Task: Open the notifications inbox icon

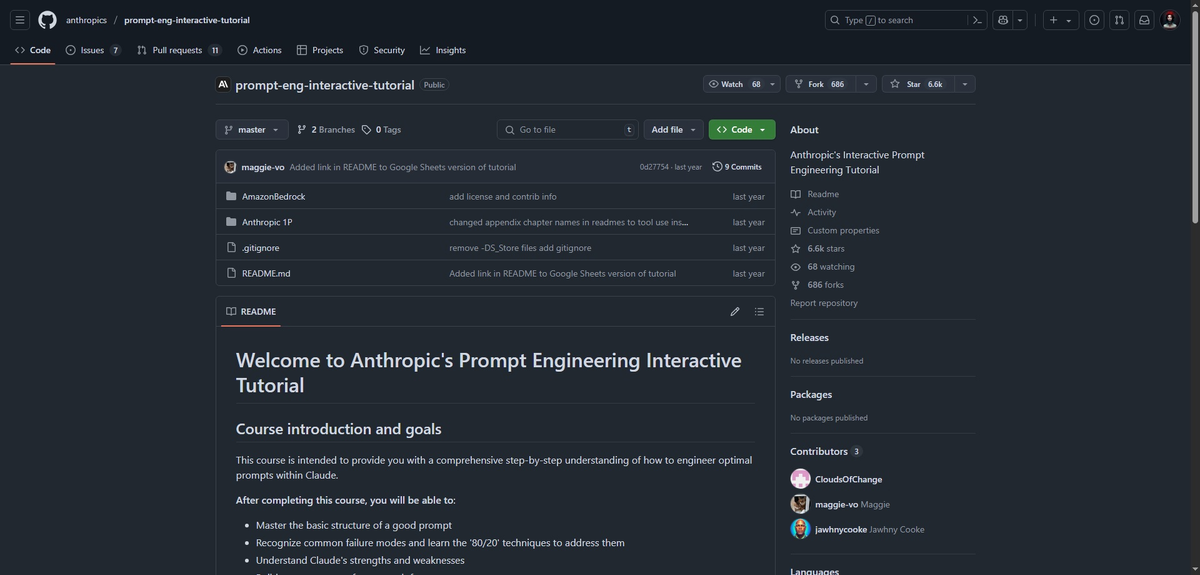Action: click(x=1144, y=20)
